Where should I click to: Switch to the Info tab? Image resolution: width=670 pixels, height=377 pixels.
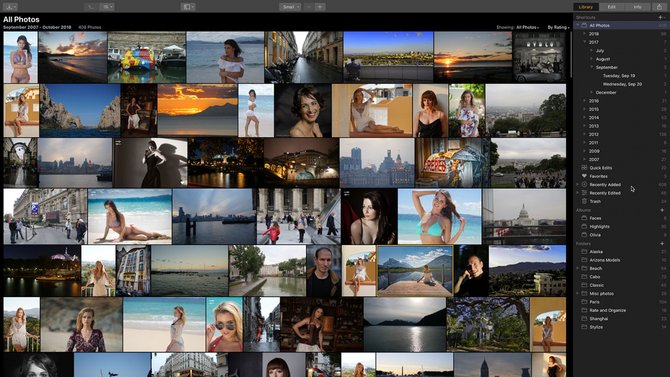pos(637,7)
